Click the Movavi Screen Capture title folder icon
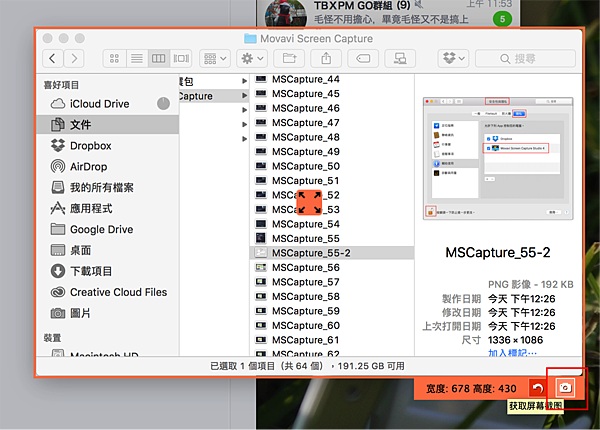Image resolution: width=600 pixels, height=430 pixels. 250,39
